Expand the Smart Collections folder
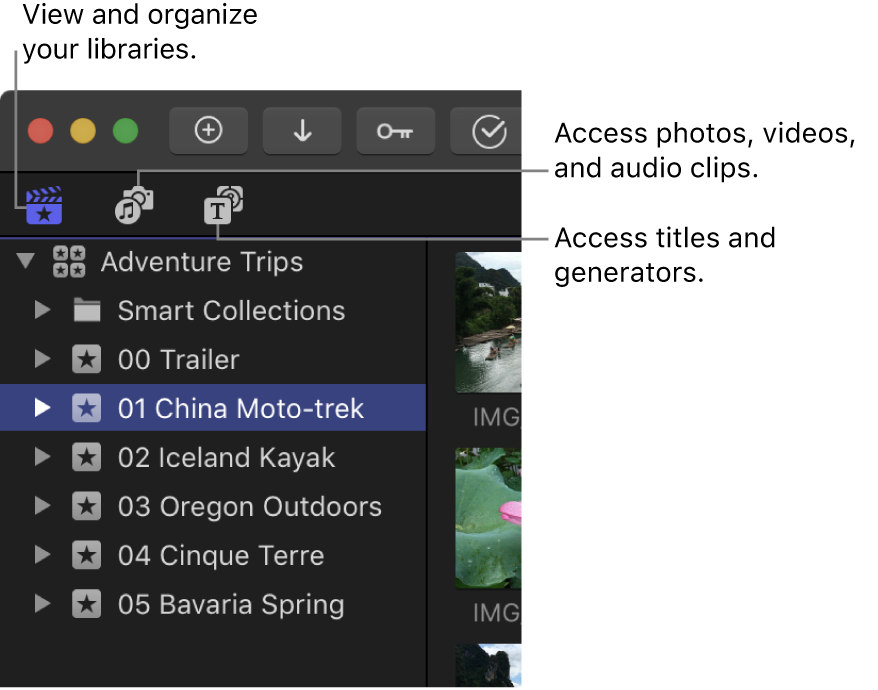The height and width of the screenshot is (690, 878). click(x=41, y=310)
